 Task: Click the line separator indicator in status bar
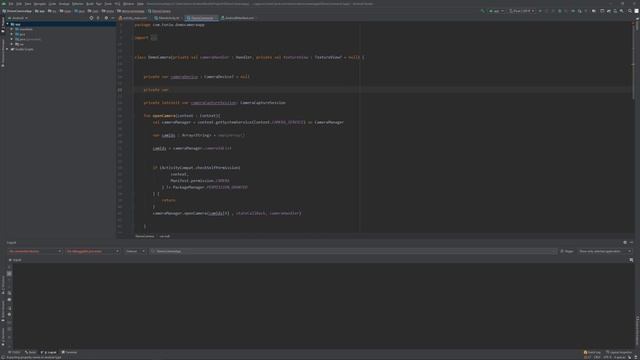click(597, 357)
